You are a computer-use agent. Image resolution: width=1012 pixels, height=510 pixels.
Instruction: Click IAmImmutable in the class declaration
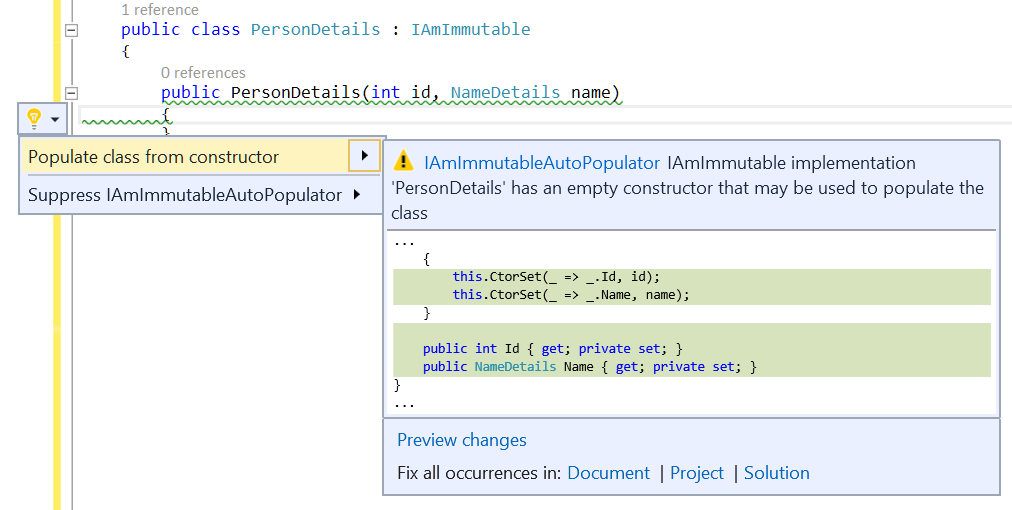[x=471, y=30]
